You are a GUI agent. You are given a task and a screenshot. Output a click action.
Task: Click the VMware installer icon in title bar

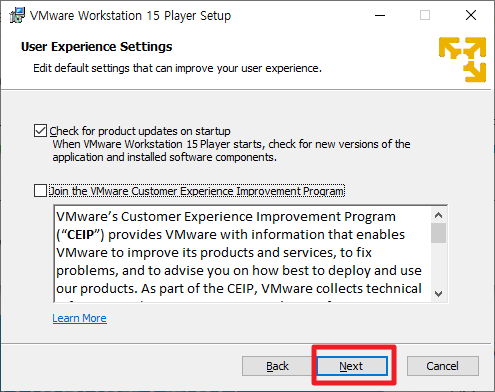(x=17, y=15)
